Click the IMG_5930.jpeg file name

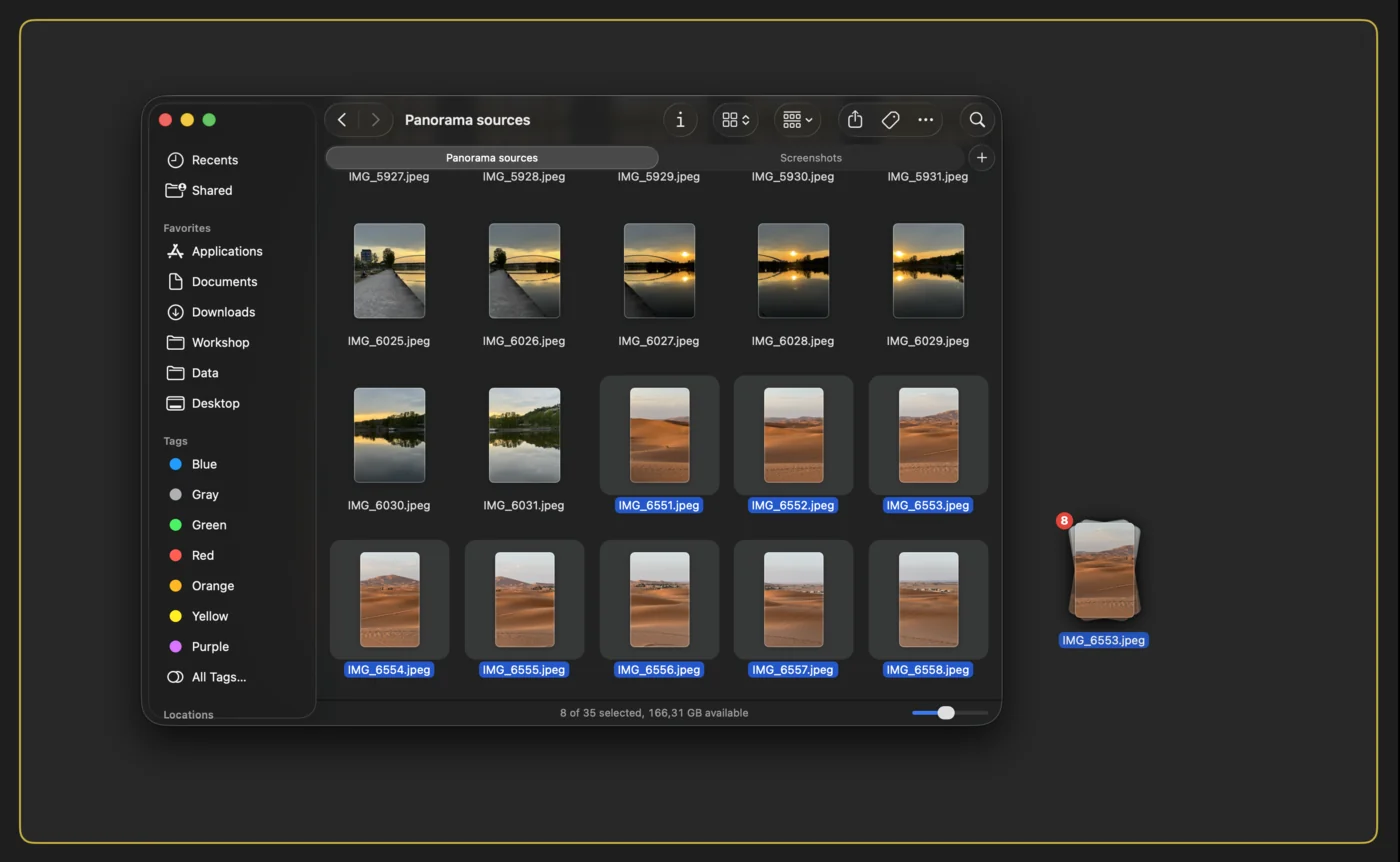pos(793,177)
